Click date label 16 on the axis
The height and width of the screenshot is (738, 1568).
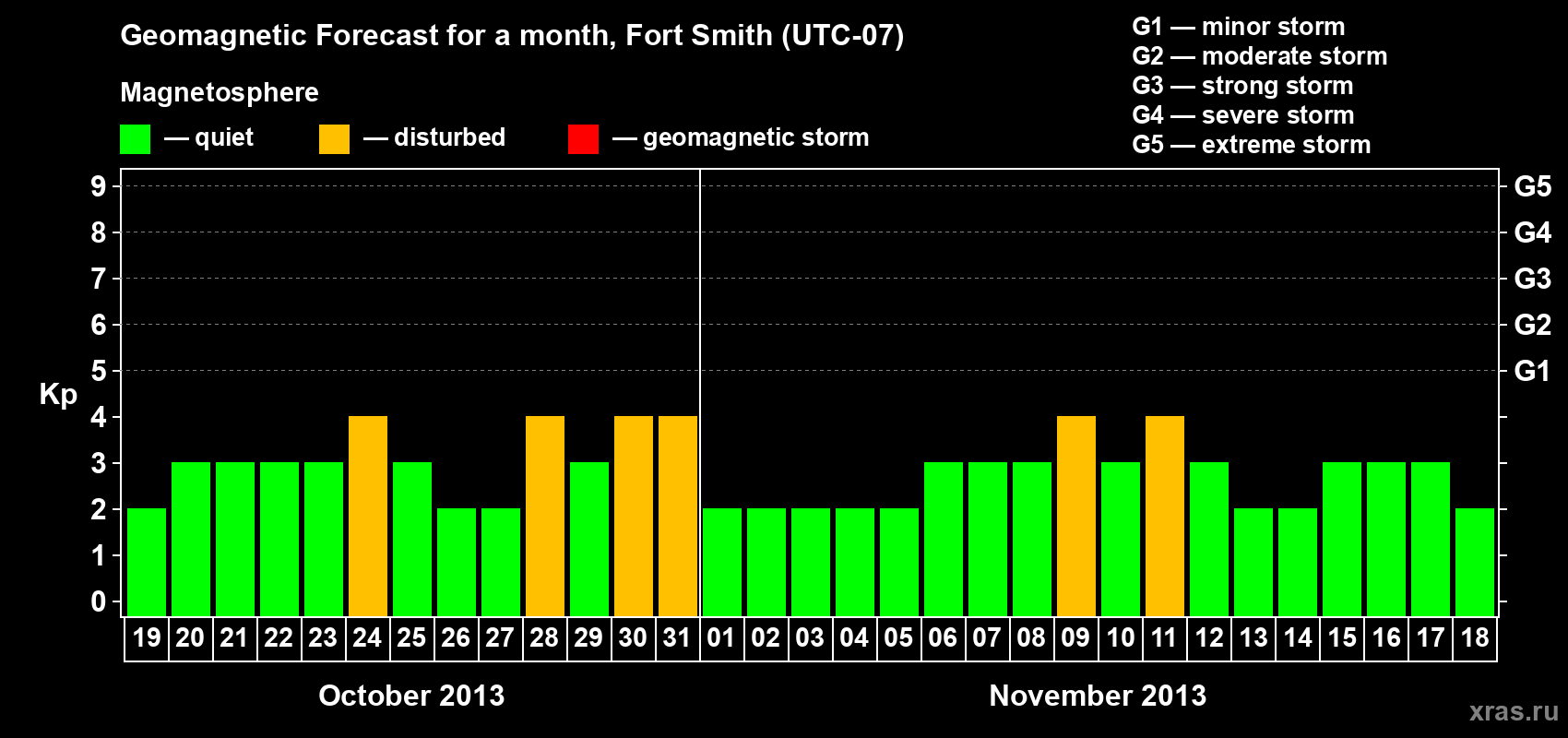(1386, 637)
